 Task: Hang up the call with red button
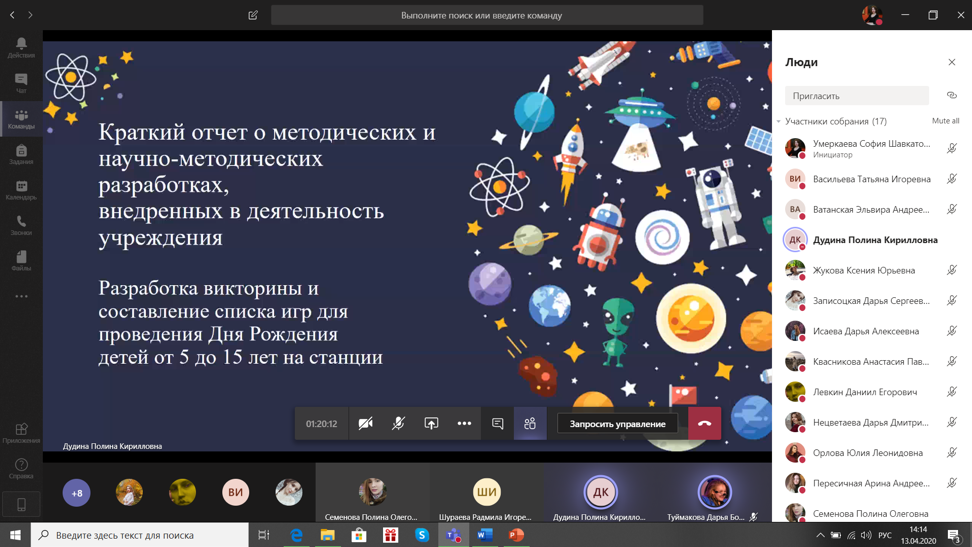pyautogui.click(x=704, y=424)
